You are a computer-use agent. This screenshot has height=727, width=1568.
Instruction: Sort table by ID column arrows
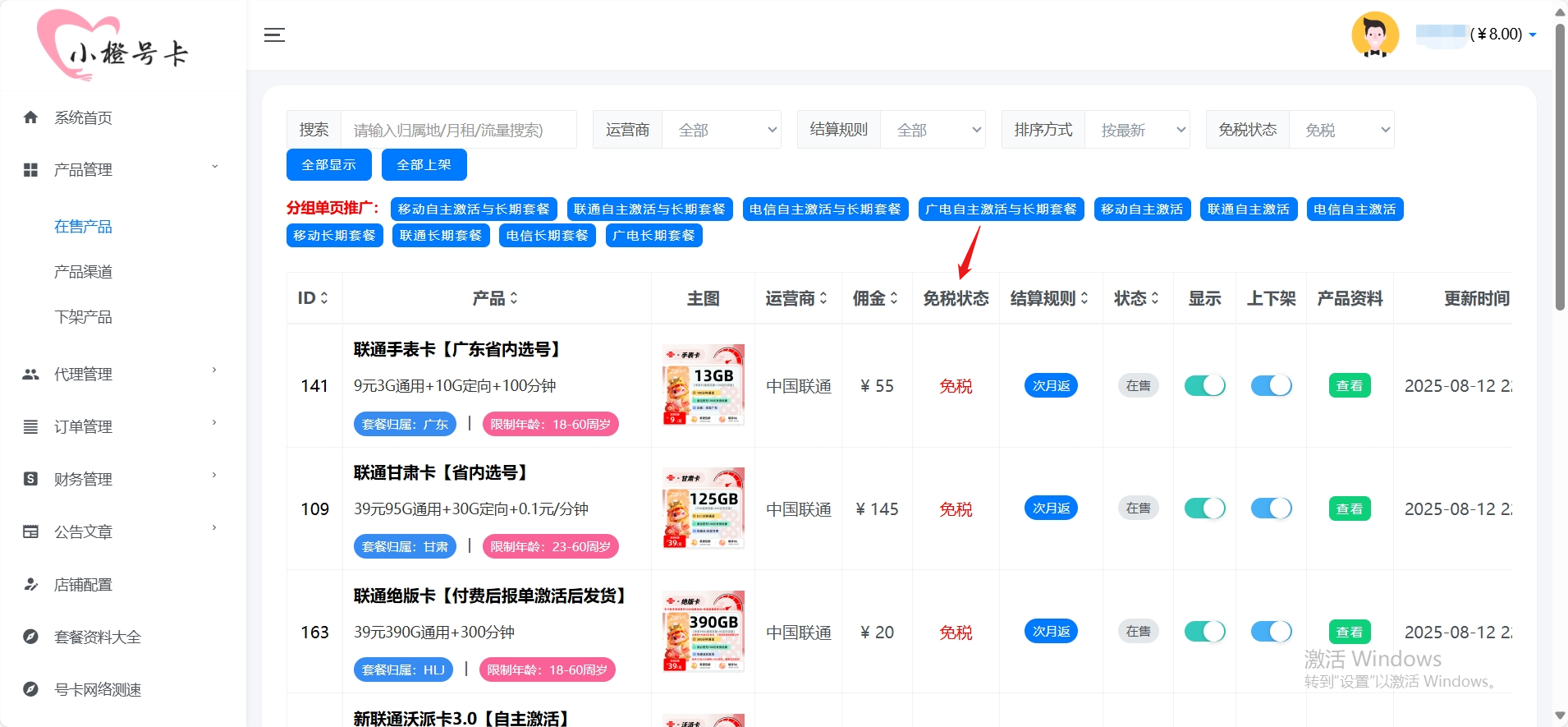click(324, 298)
